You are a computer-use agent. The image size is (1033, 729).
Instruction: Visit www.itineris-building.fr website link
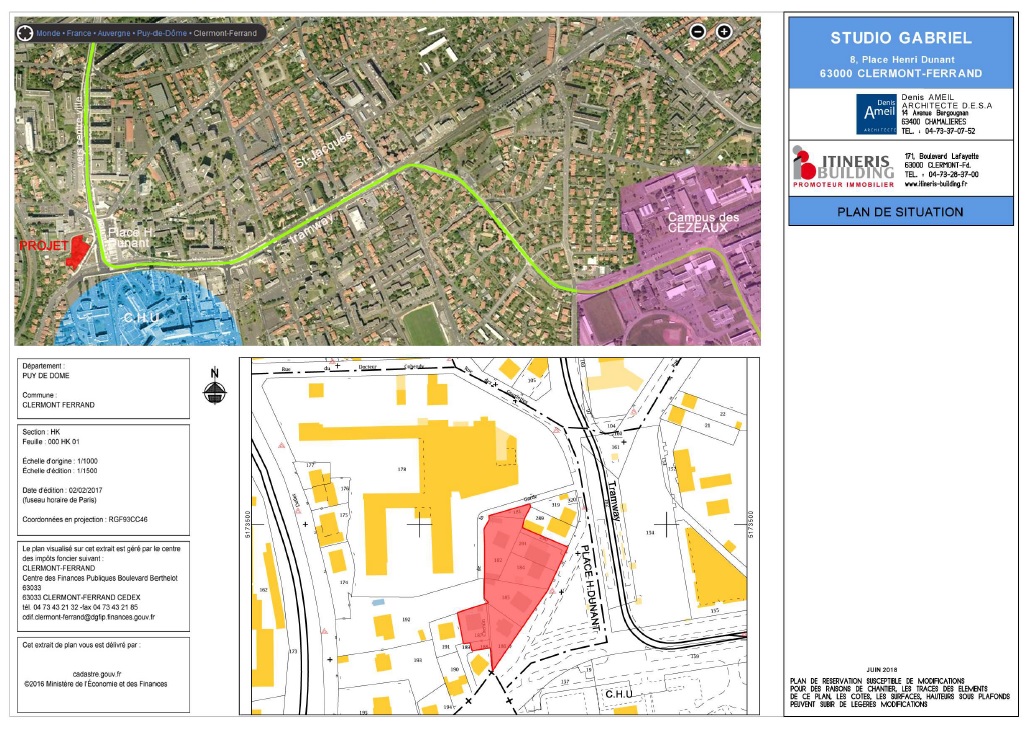point(942,184)
